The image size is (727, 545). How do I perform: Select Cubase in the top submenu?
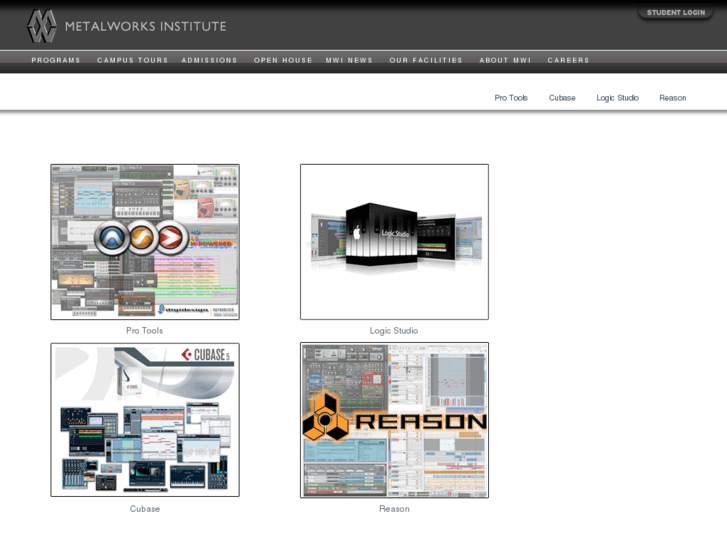562,98
